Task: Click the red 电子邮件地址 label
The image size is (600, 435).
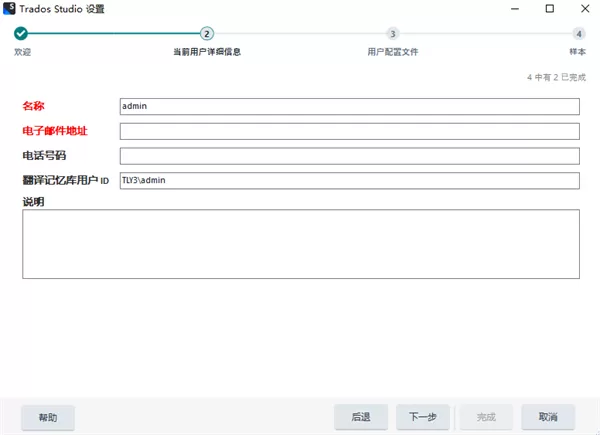Action: click(x=55, y=131)
